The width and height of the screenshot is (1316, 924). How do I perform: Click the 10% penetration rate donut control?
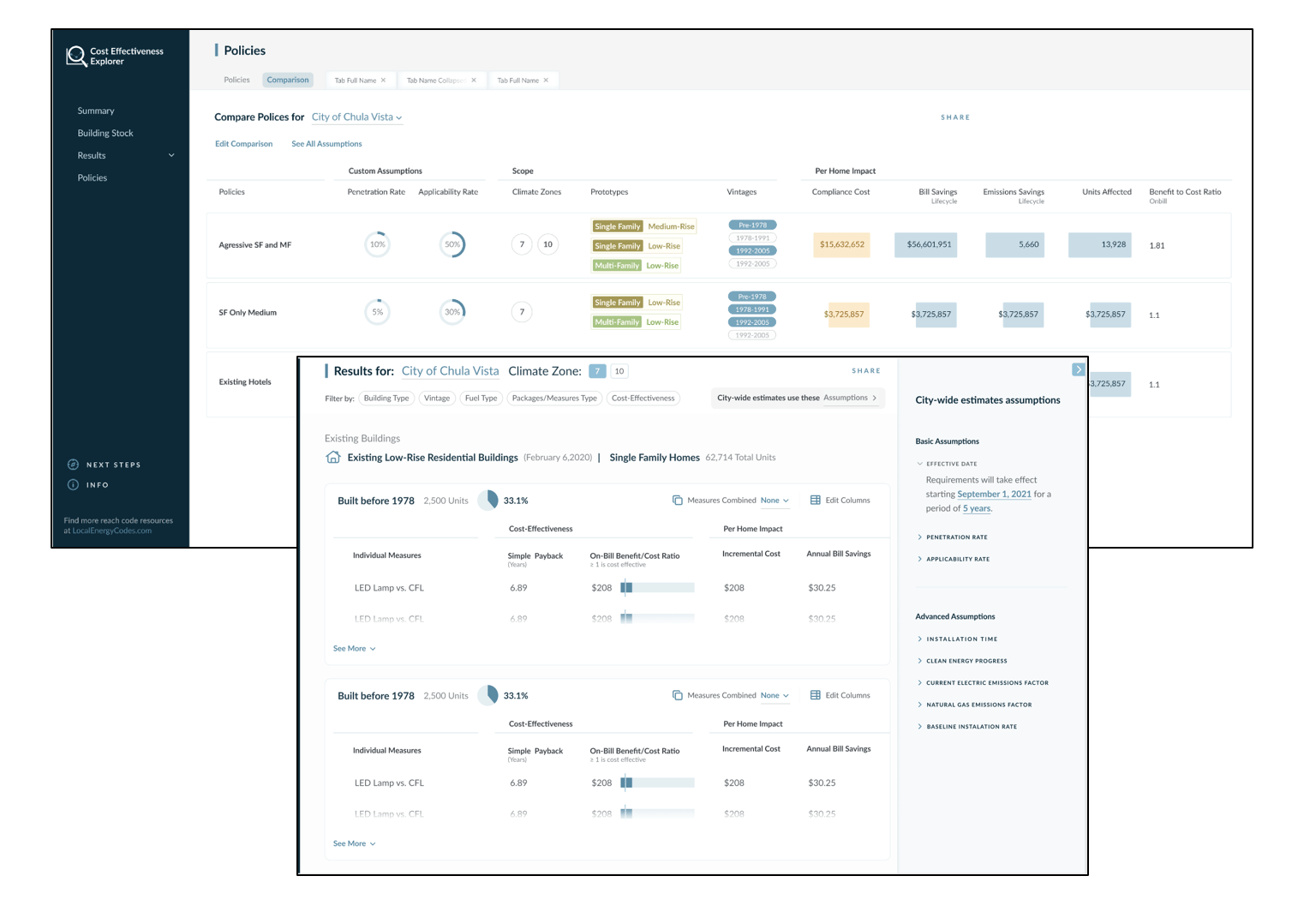[x=377, y=244]
